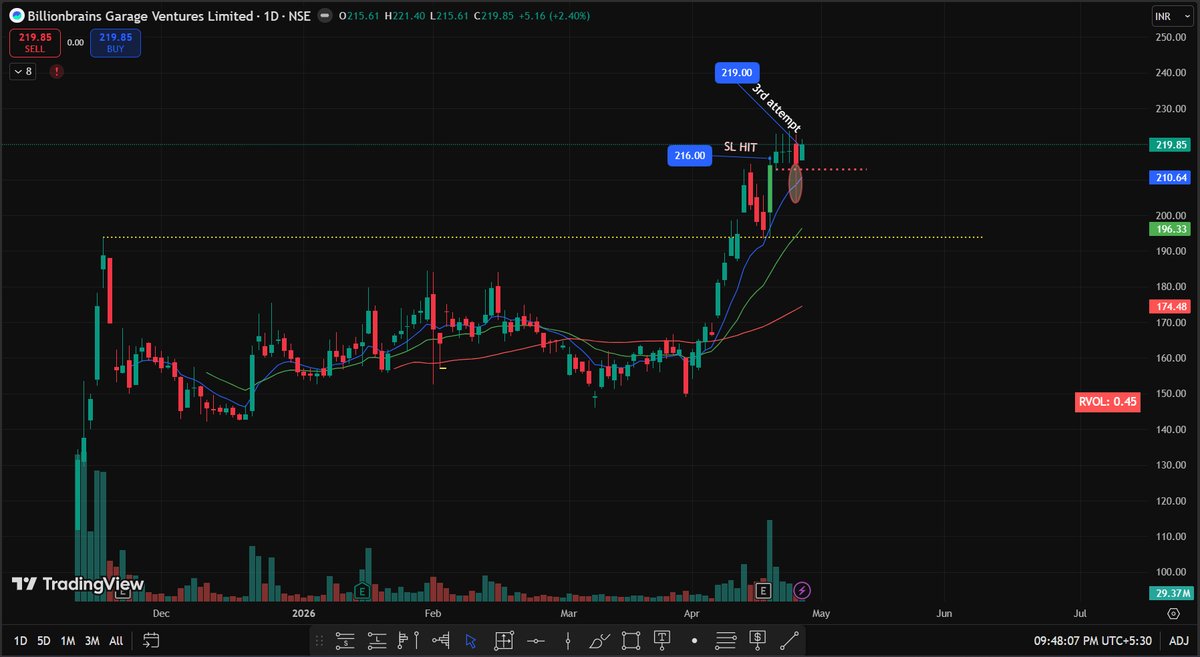
Task: Click the 210.64 blue axis label
Action: 1170,178
